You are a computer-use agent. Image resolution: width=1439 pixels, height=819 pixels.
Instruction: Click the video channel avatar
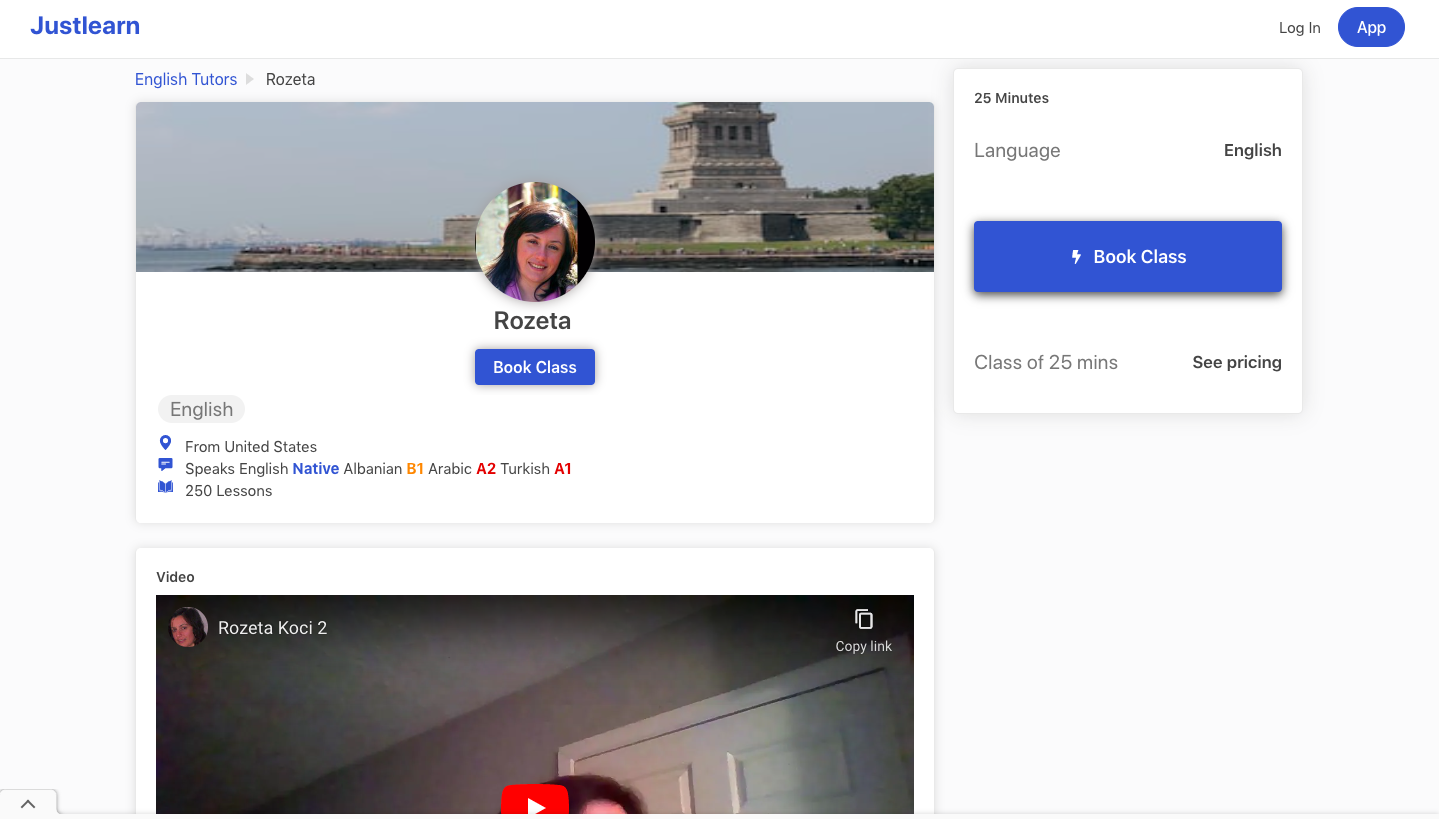click(x=188, y=628)
